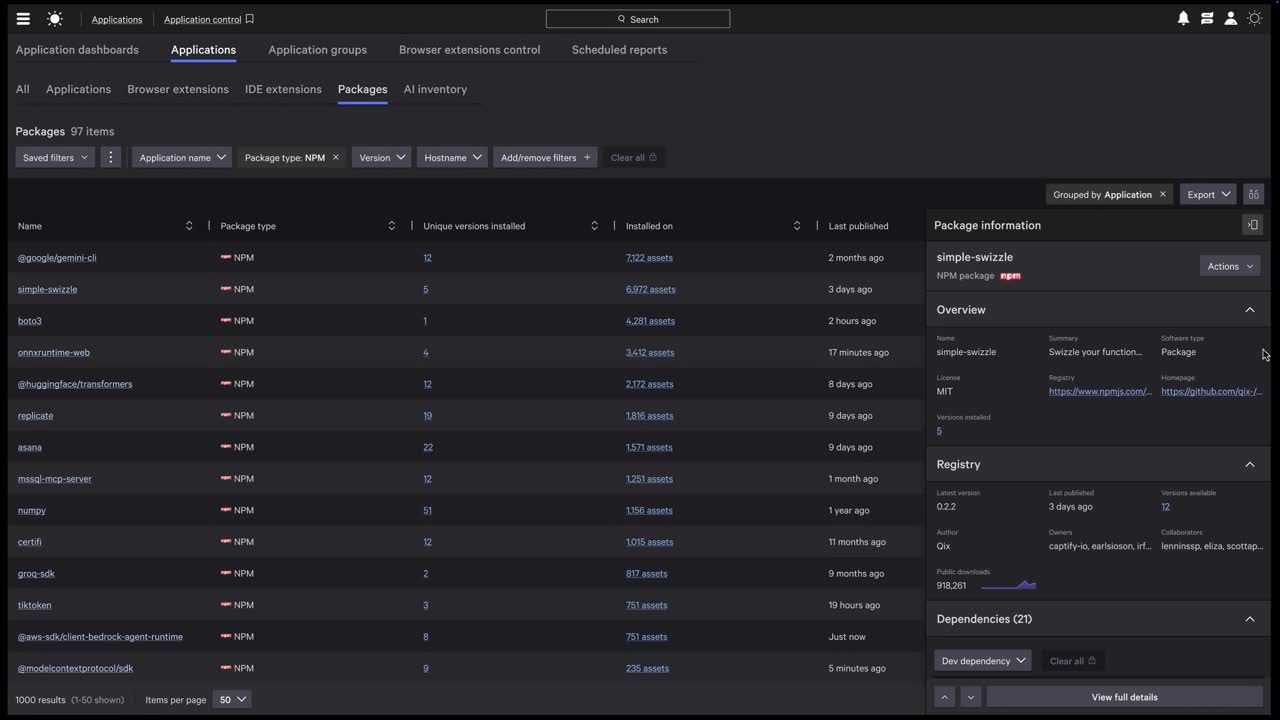Open column layout settings icon
The height and width of the screenshot is (720, 1280).
pos(1253,195)
